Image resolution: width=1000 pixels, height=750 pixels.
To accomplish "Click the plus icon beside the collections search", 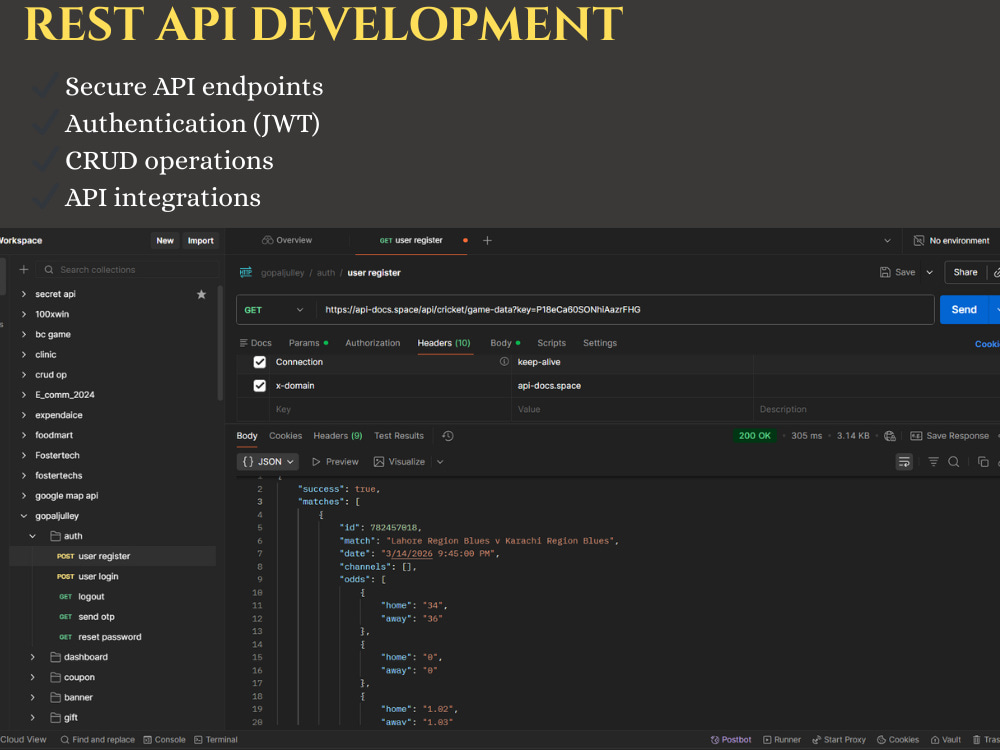I will [24, 270].
